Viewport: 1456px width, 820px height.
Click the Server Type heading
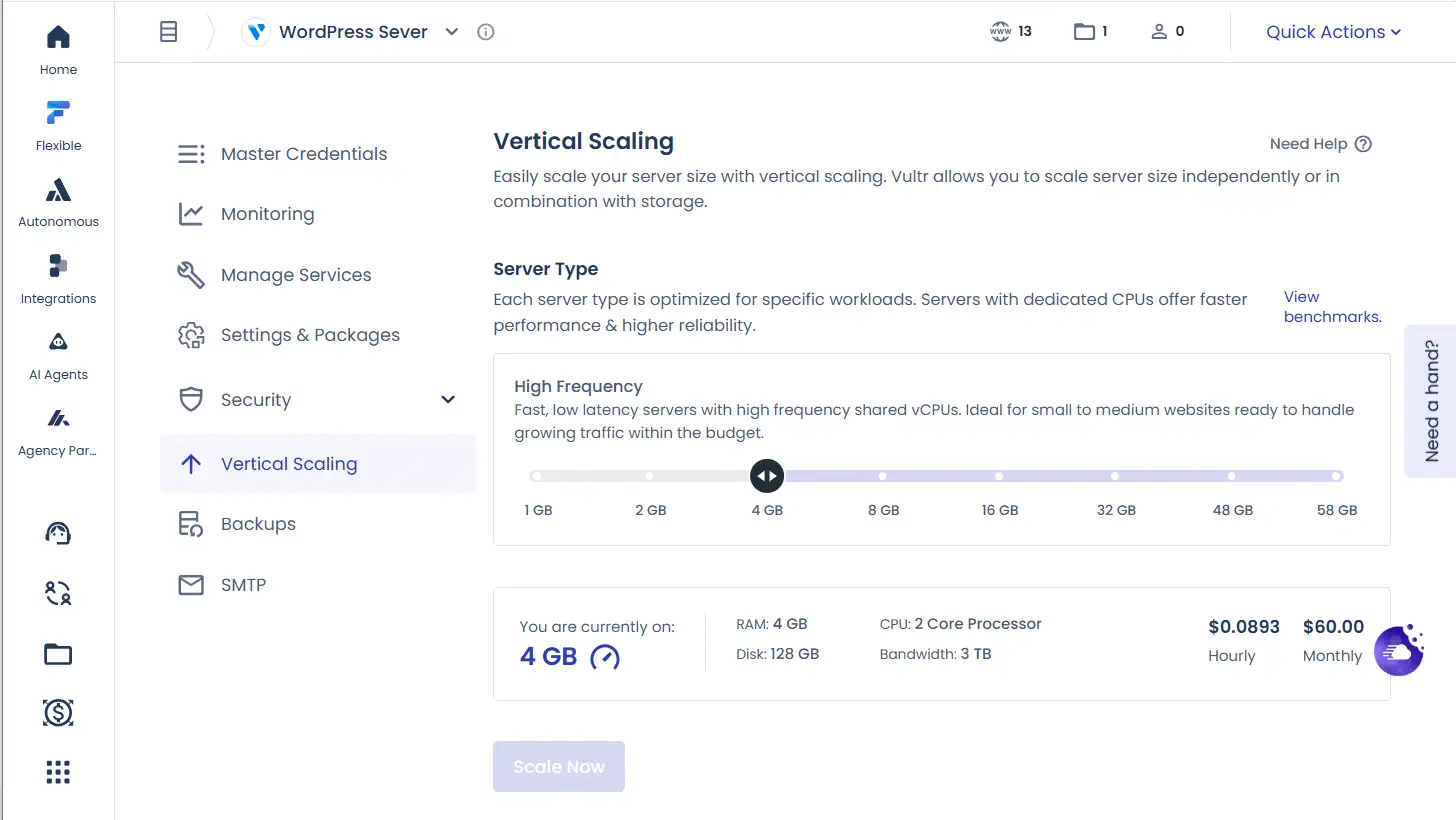click(x=546, y=269)
